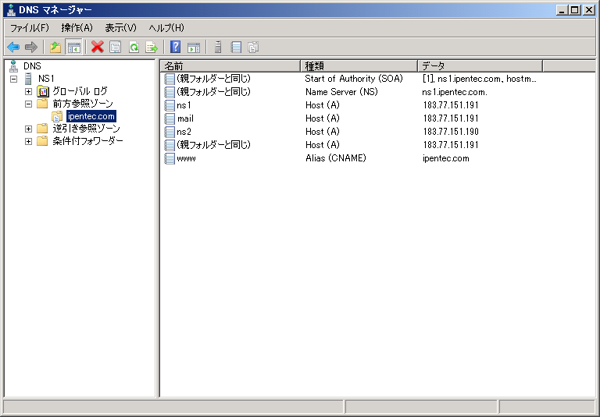Select the ns1 record name
Screen dimensions: 600x417
pyautogui.click(x=184, y=105)
